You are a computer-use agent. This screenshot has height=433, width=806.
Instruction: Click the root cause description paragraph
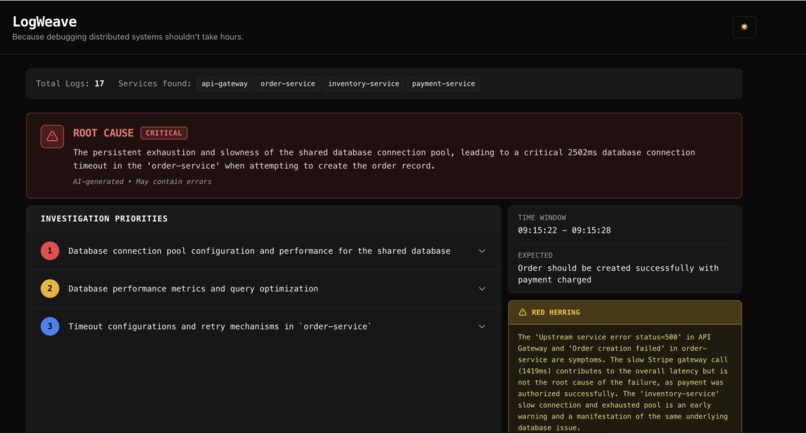384,159
